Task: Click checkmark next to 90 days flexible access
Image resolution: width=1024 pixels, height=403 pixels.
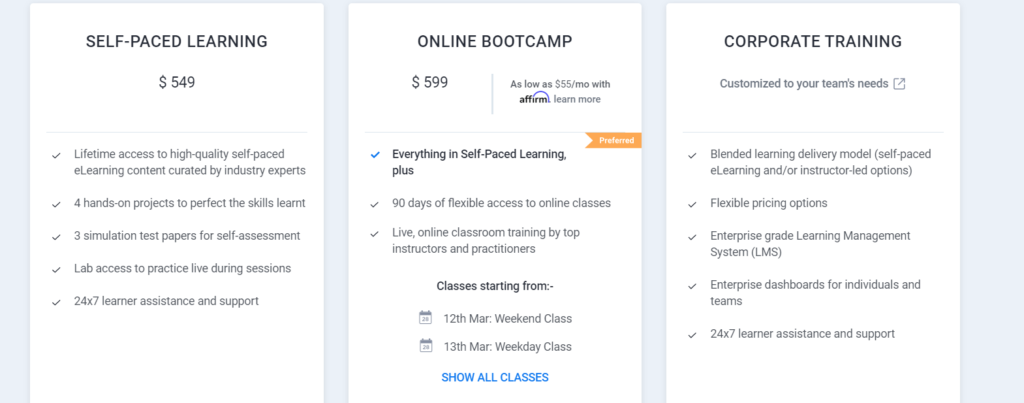Action: pos(375,203)
